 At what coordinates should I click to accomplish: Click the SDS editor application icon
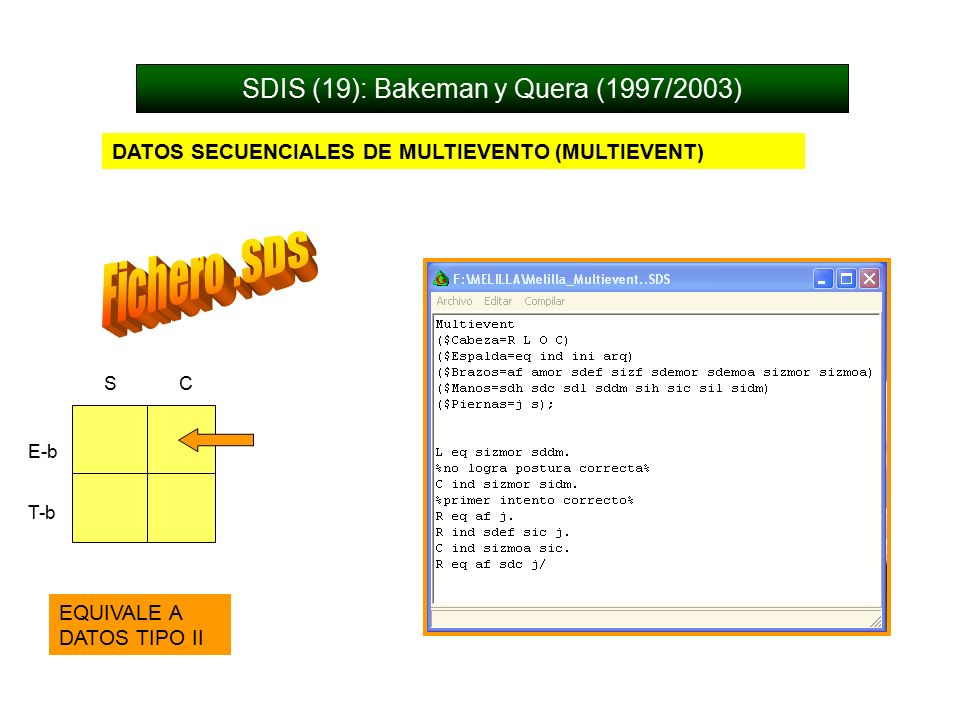[441, 279]
